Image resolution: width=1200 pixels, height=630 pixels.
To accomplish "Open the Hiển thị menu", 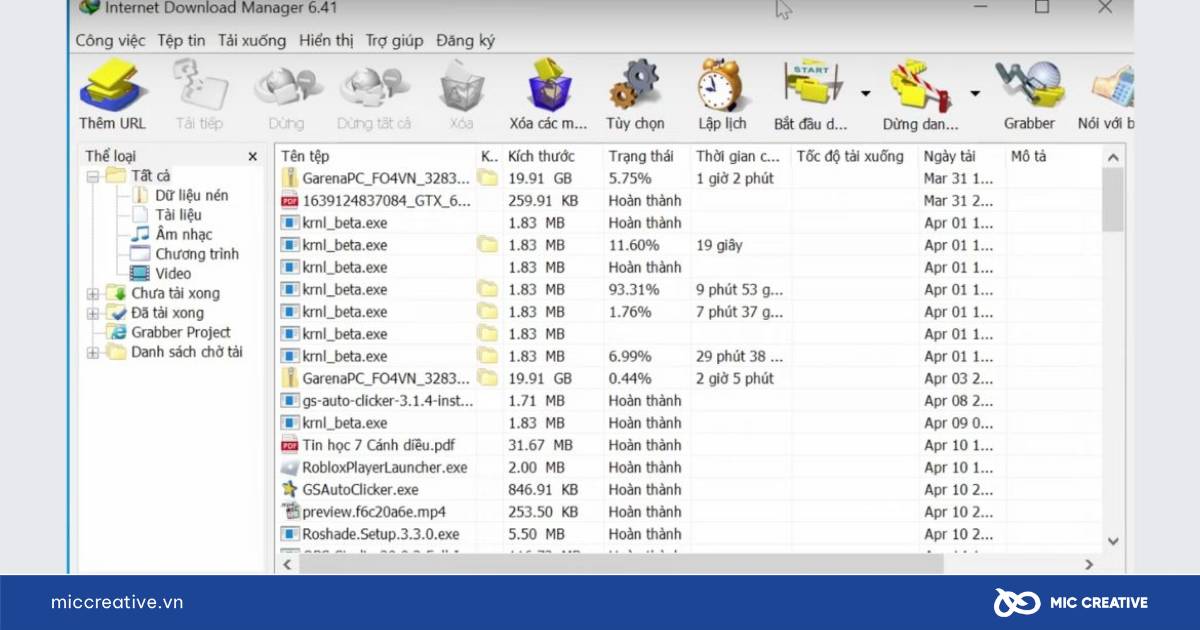I will (326, 41).
